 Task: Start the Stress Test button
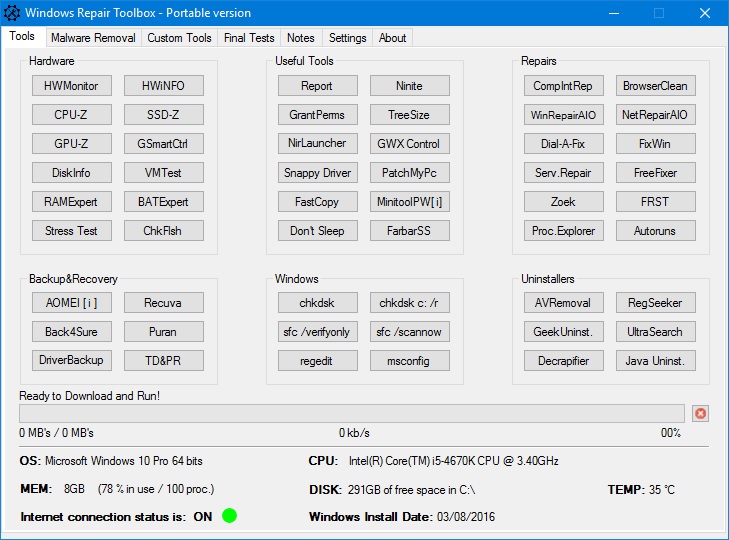coord(71,231)
